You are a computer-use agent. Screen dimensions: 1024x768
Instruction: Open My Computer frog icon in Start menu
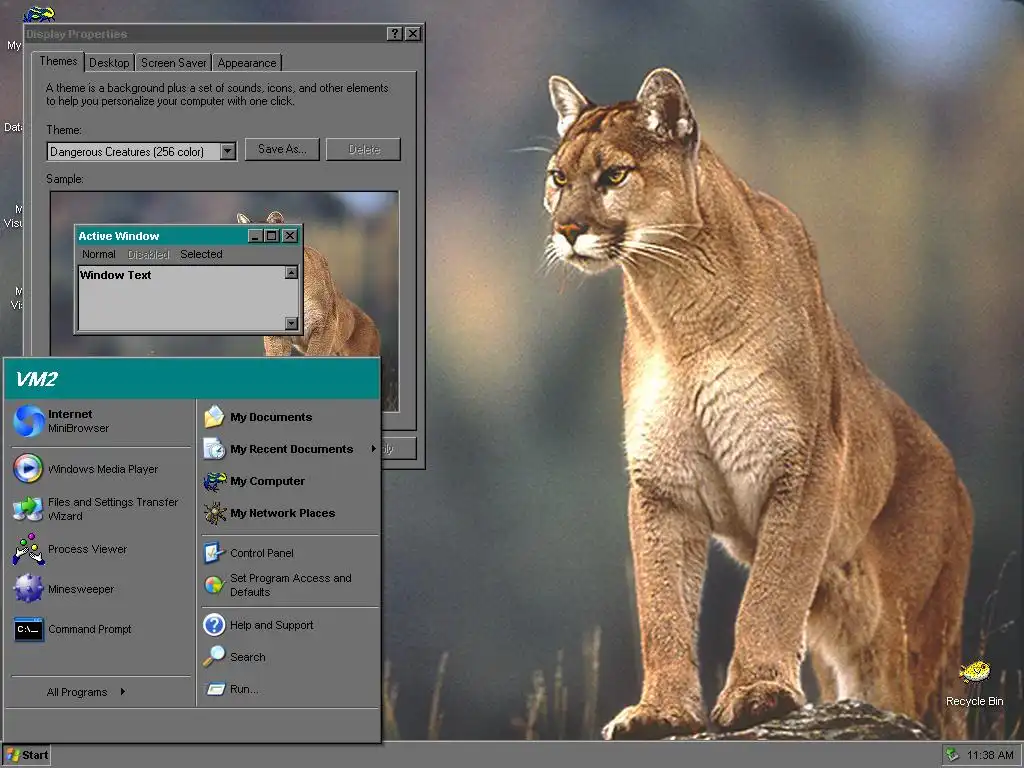coord(215,481)
